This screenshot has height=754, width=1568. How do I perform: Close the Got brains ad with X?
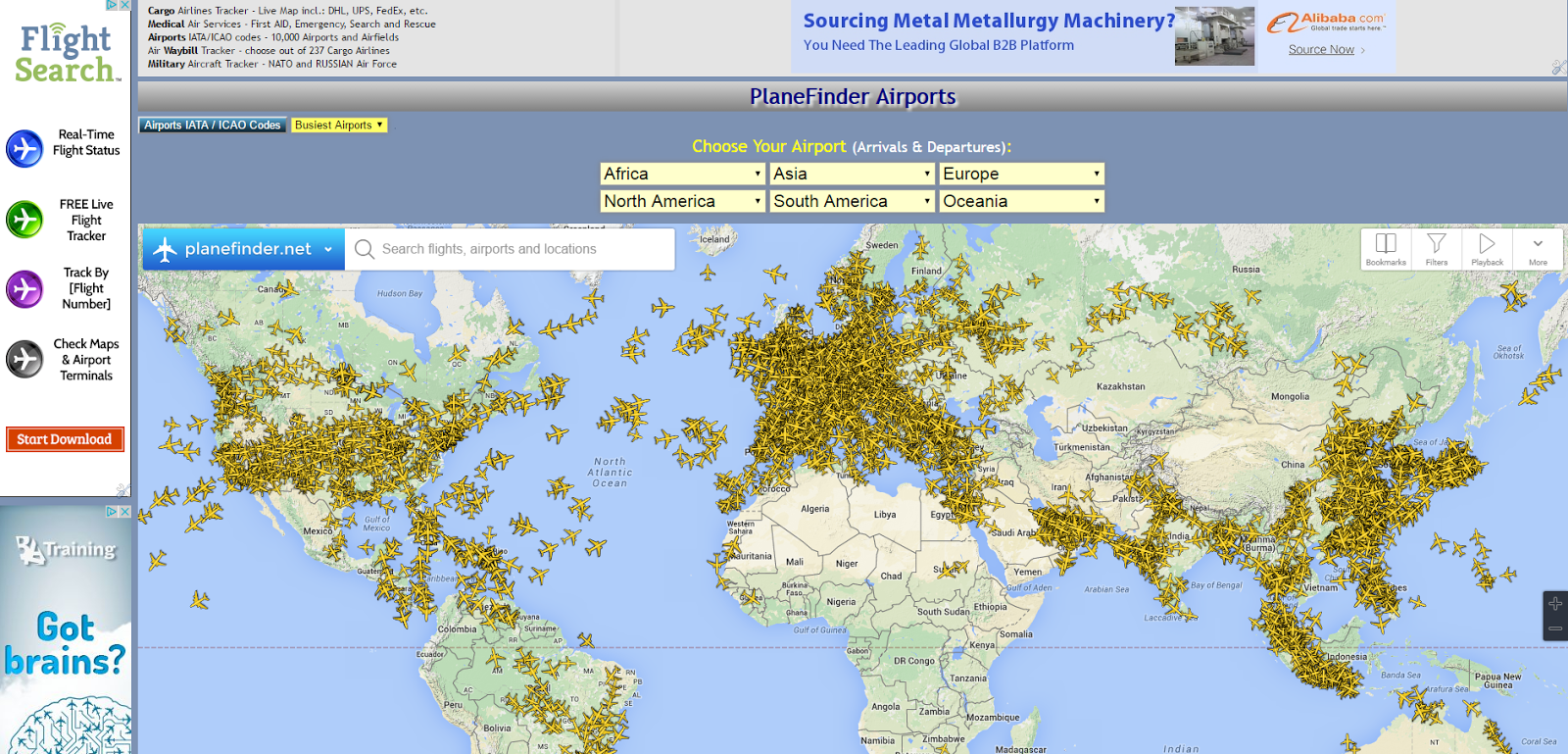(124, 511)
